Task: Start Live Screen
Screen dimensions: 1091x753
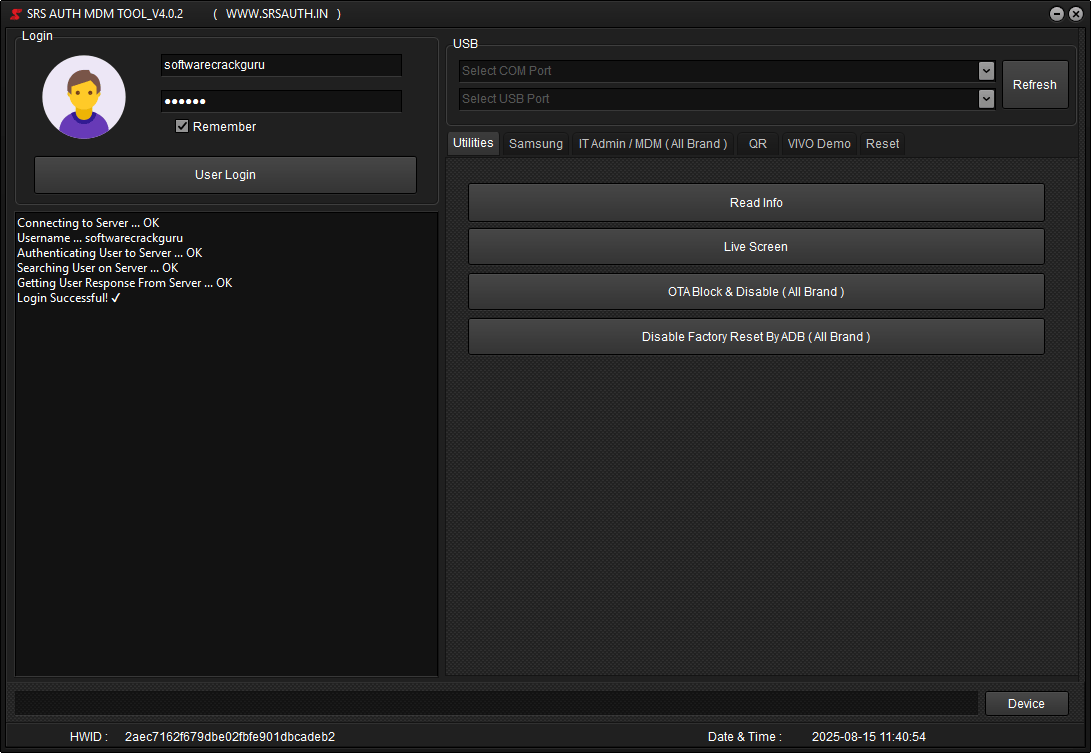Action: 756,246
